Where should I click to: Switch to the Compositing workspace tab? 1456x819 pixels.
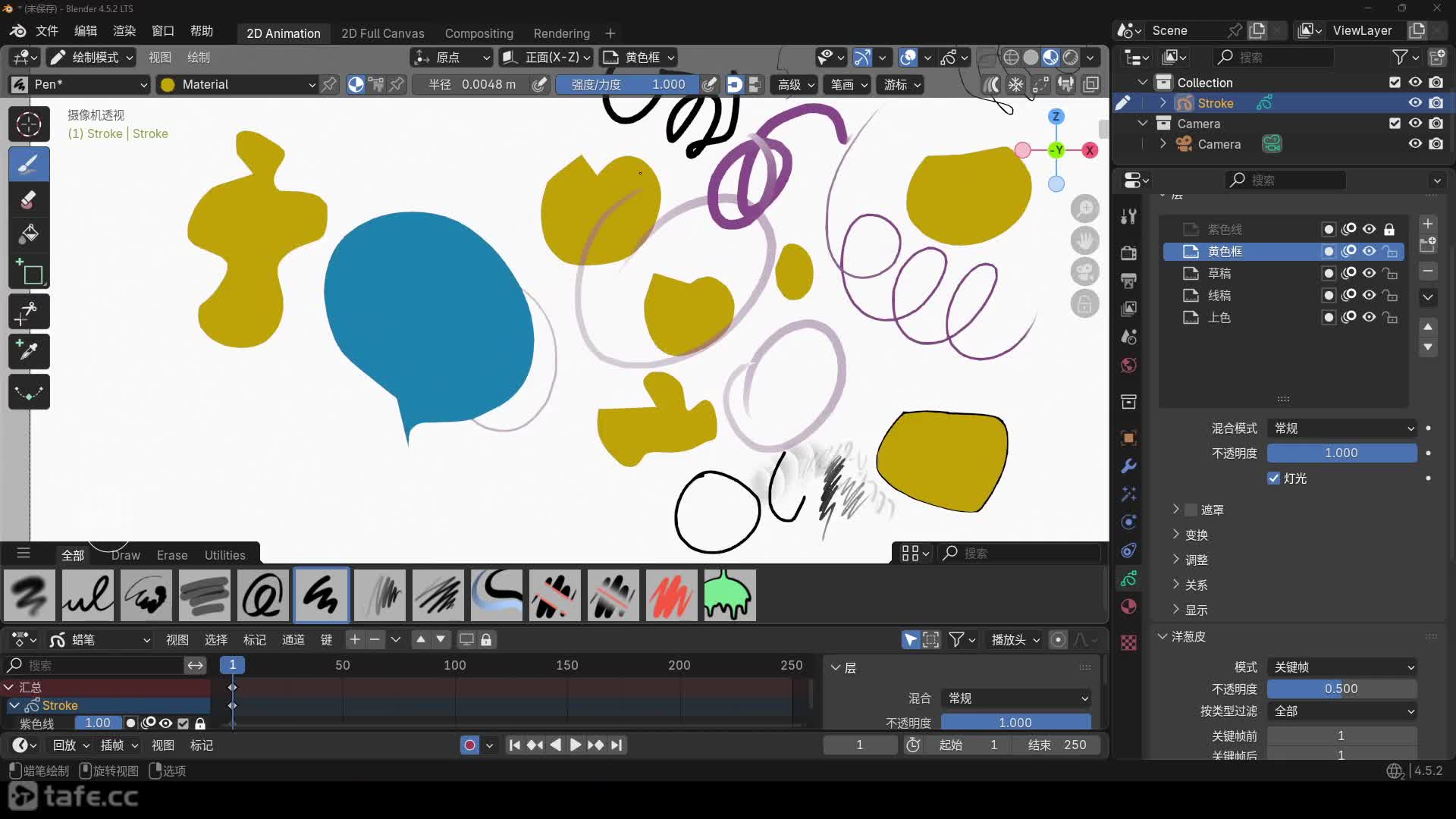pyautogui.click(x=479, y=33)
